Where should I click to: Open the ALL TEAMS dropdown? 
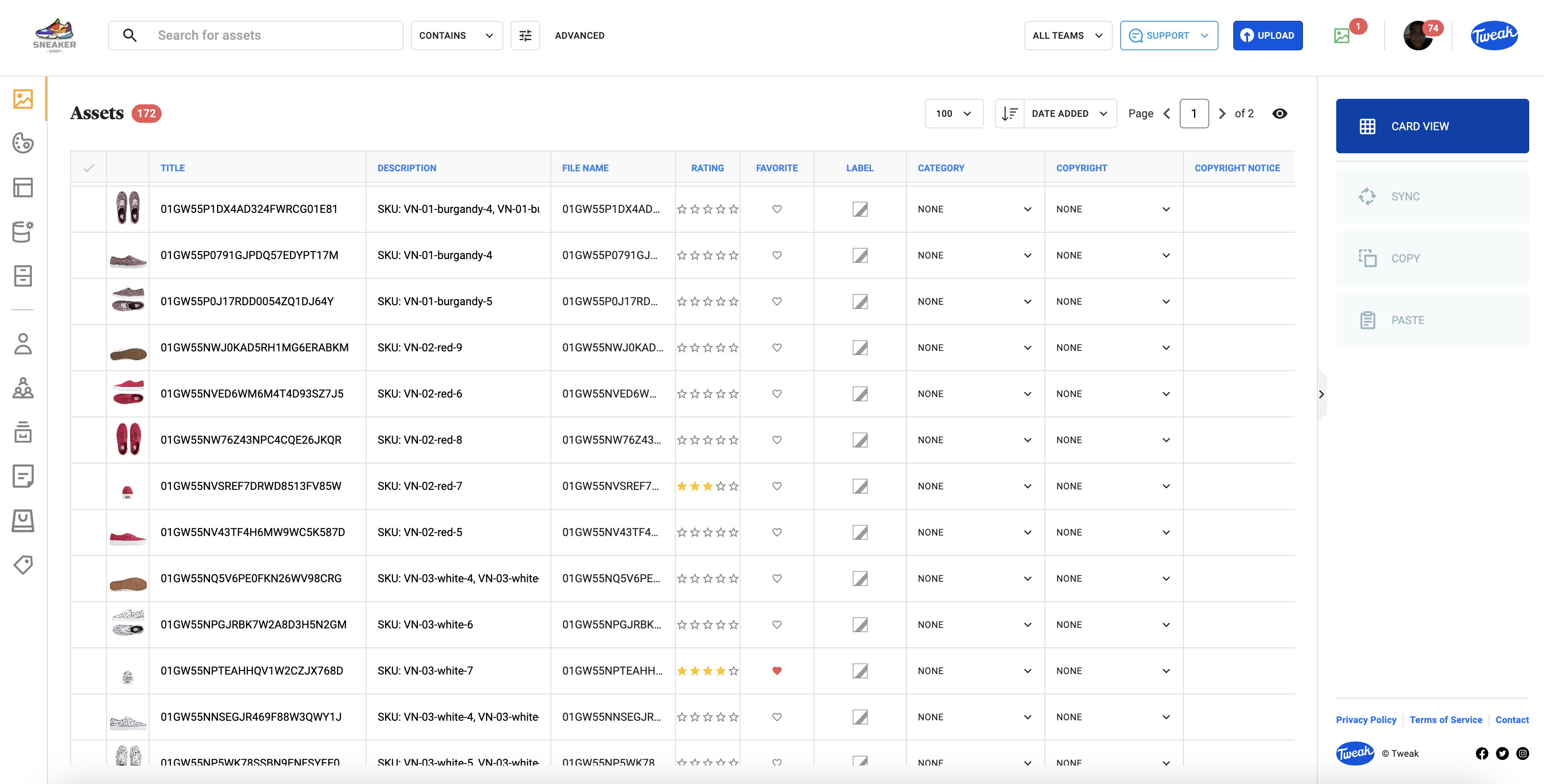[x=1068, y=36]
